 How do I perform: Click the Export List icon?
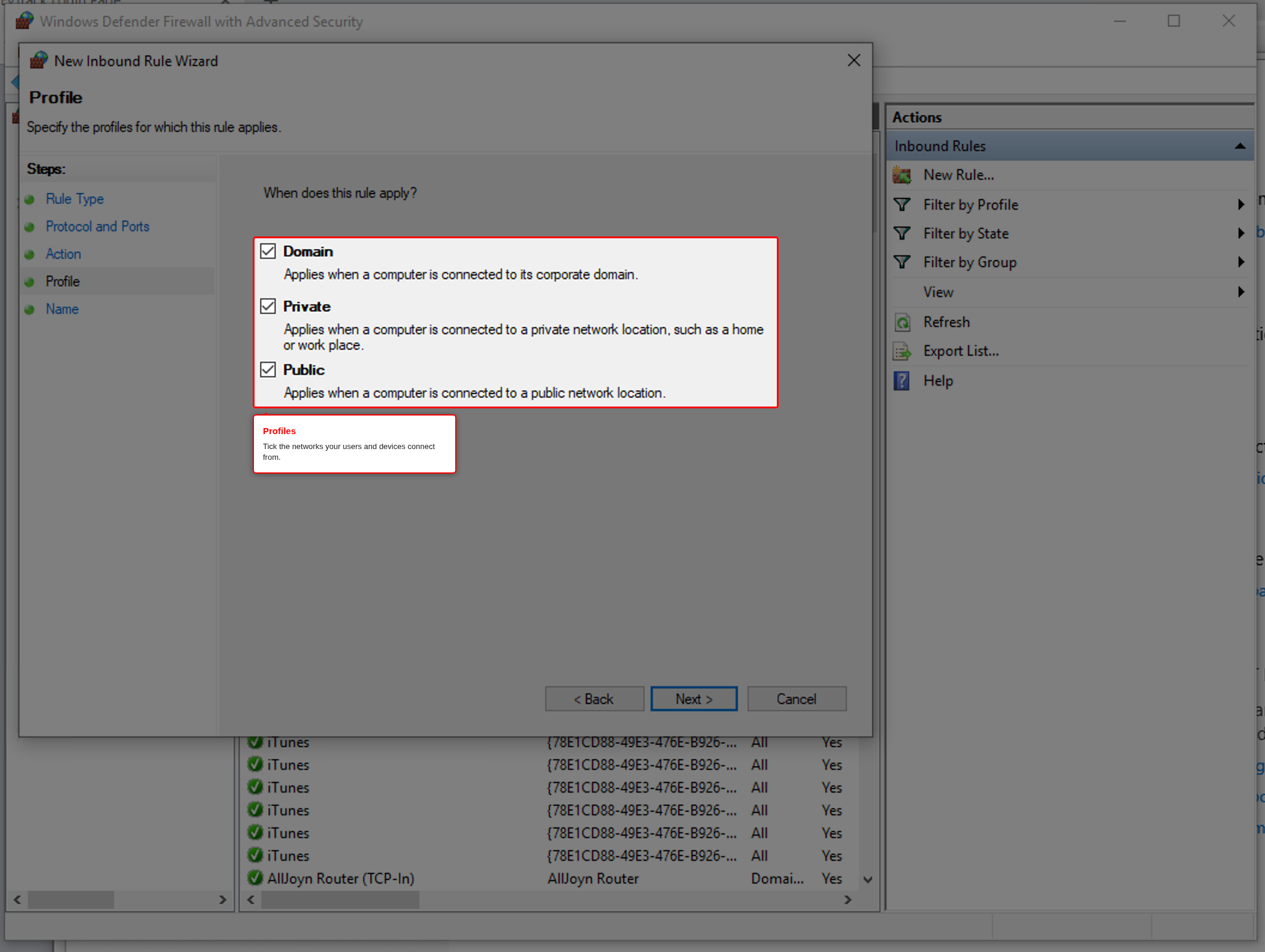tap(902, 351)
